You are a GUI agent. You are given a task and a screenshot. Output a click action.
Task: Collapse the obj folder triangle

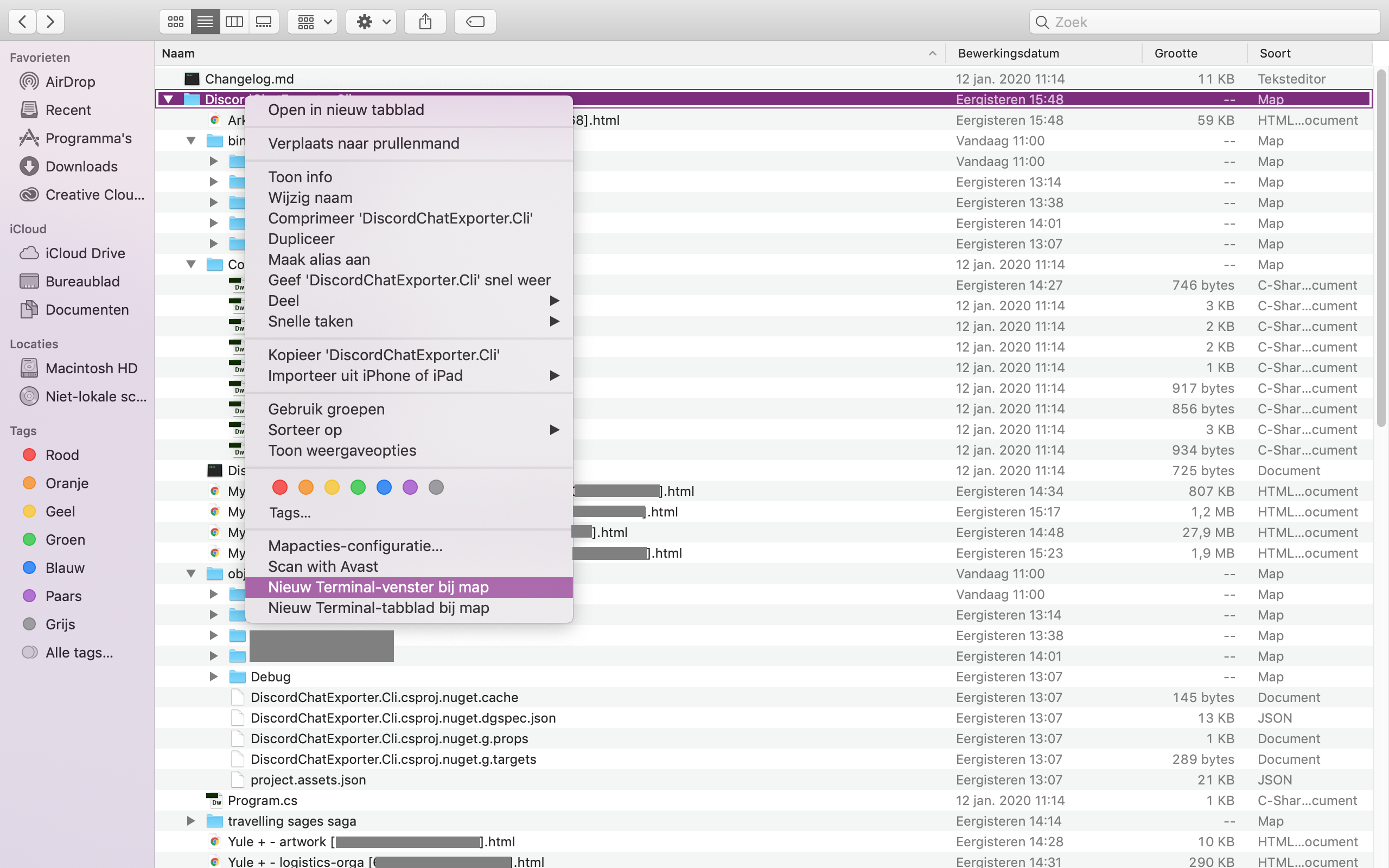pyautogui.click(x=191, y=573)
